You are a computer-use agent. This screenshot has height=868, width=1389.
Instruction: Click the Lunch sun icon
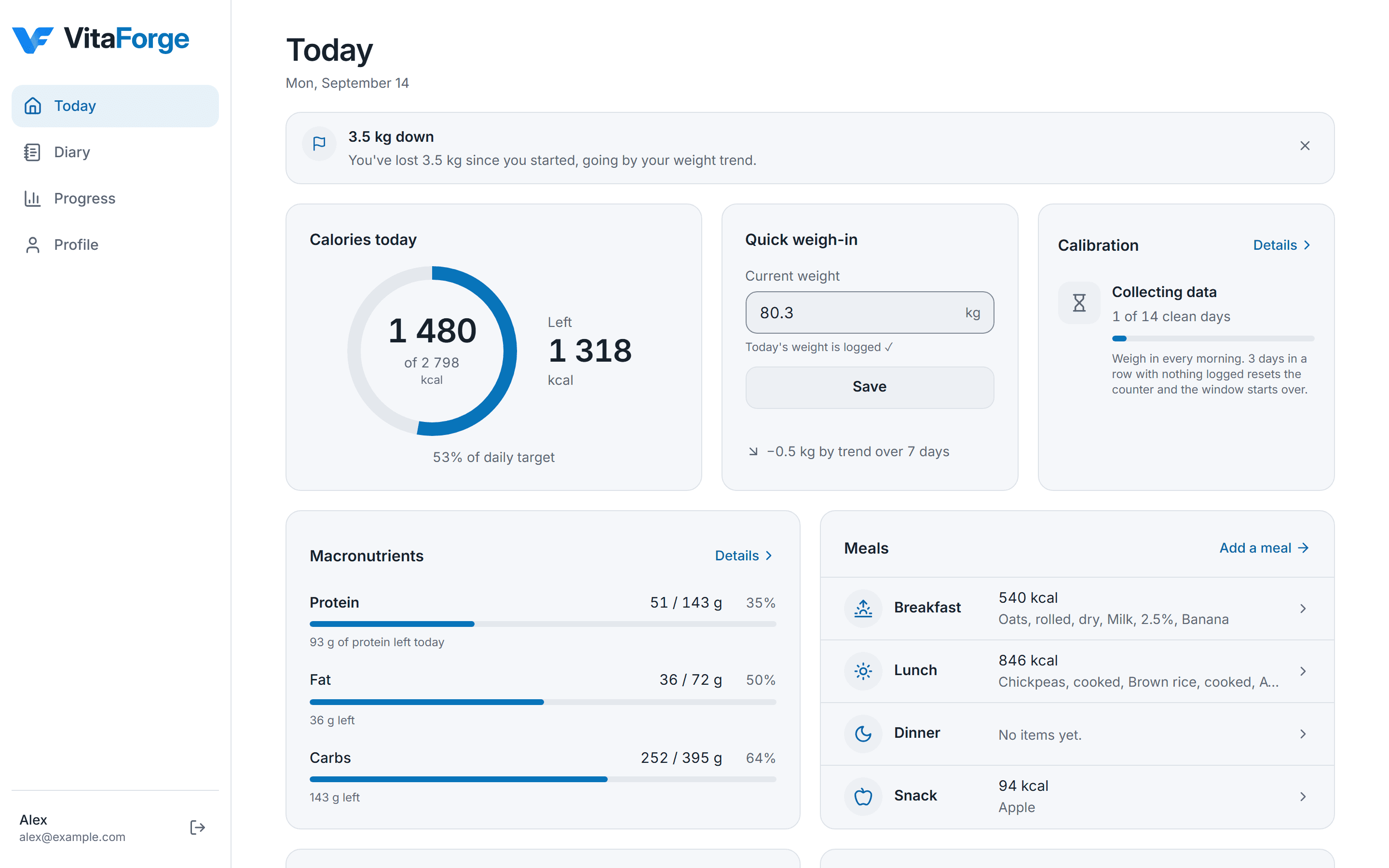(x=863, y=670)
